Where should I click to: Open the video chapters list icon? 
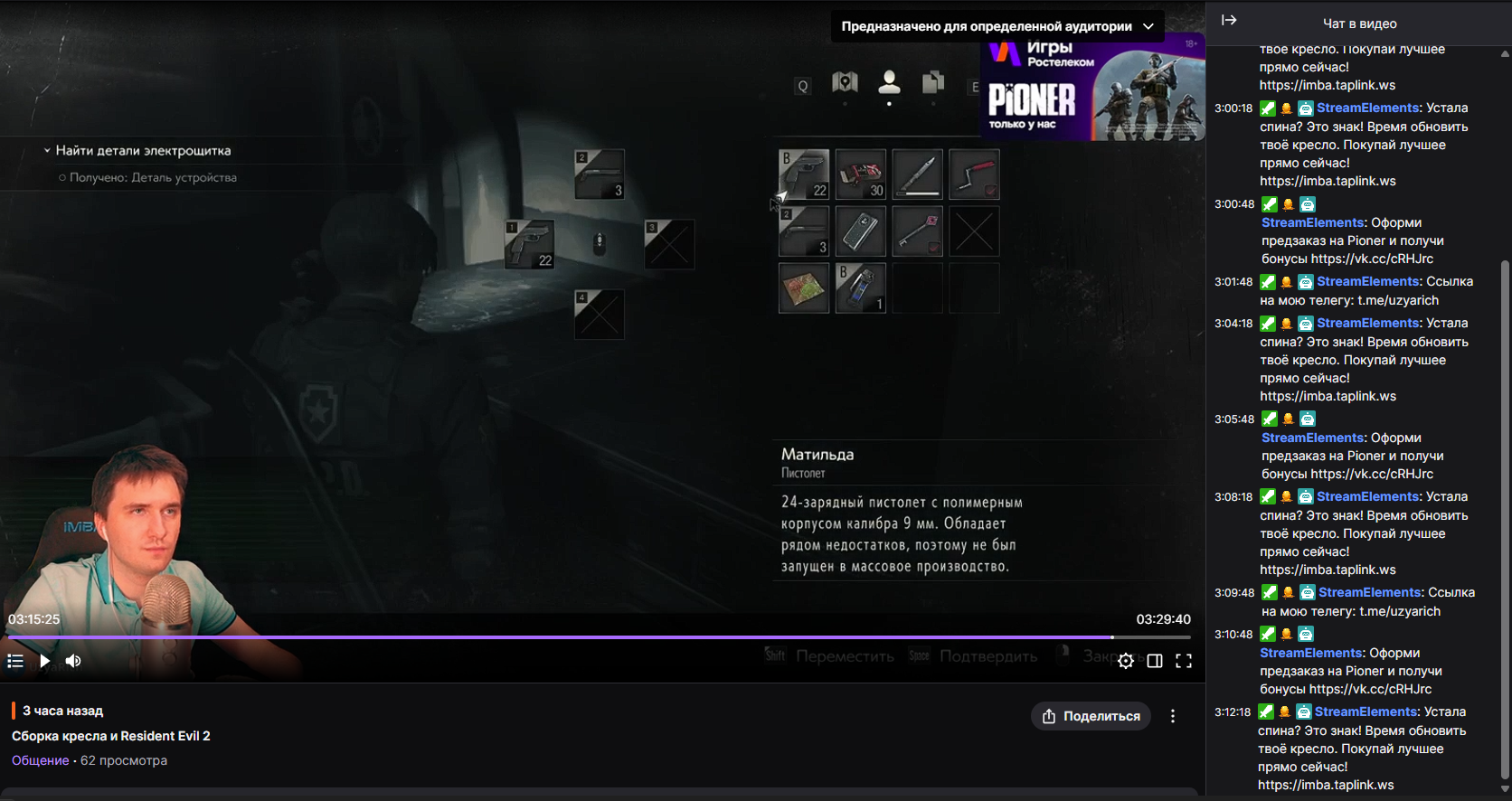[15, 661]
